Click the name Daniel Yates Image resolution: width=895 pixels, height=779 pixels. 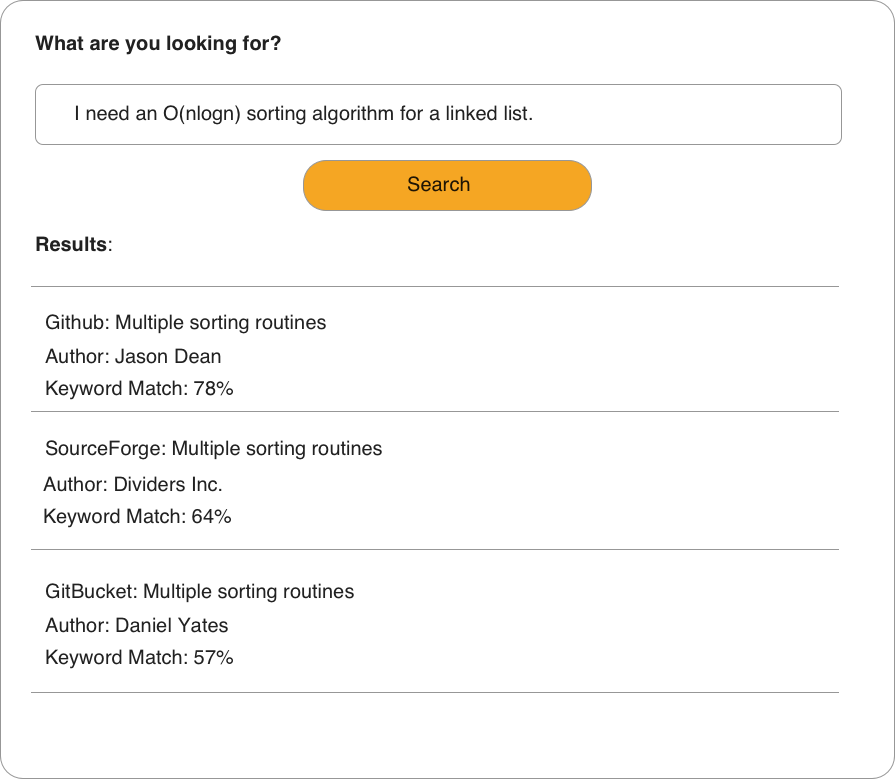(172, 625)
